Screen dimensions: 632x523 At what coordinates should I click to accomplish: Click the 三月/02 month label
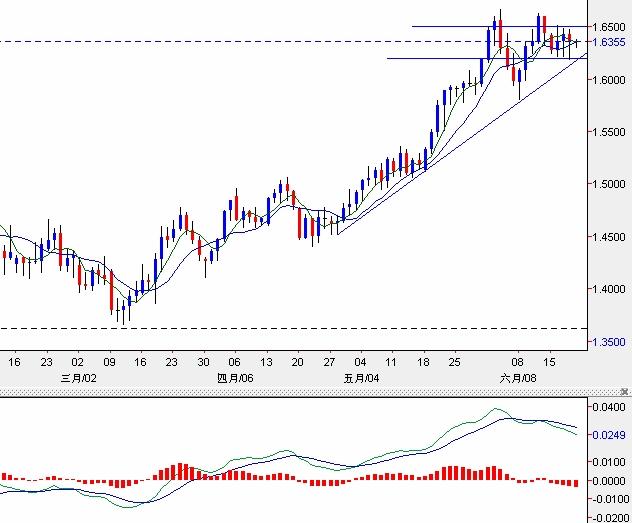coord(79,378)
